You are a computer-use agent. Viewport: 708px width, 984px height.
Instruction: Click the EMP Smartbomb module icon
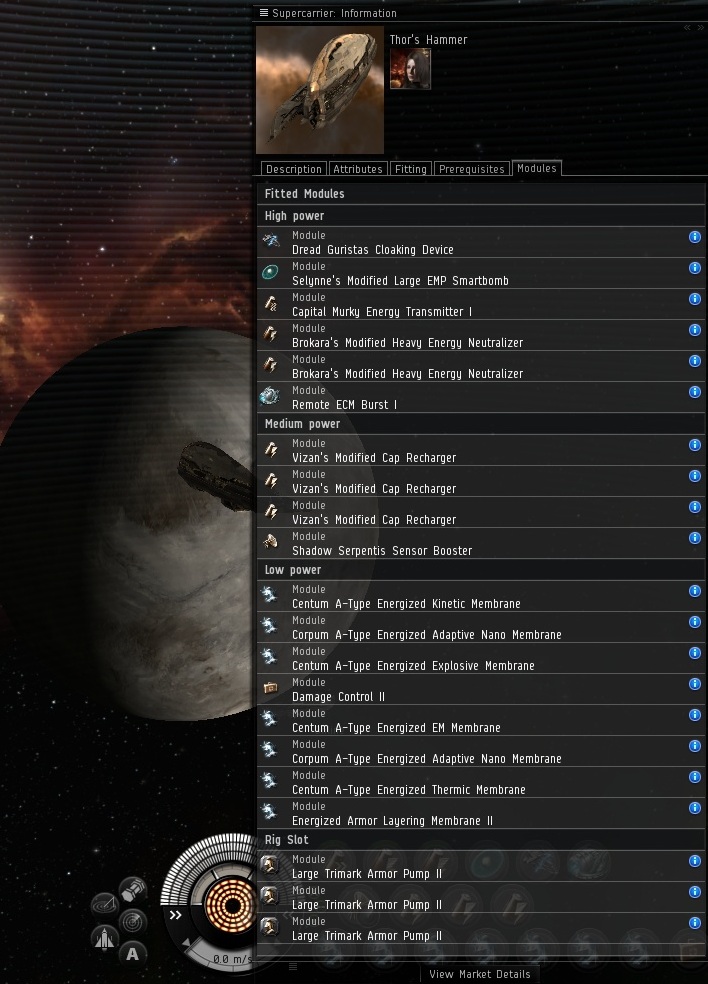pyautogui.click(x=271, y=272)
